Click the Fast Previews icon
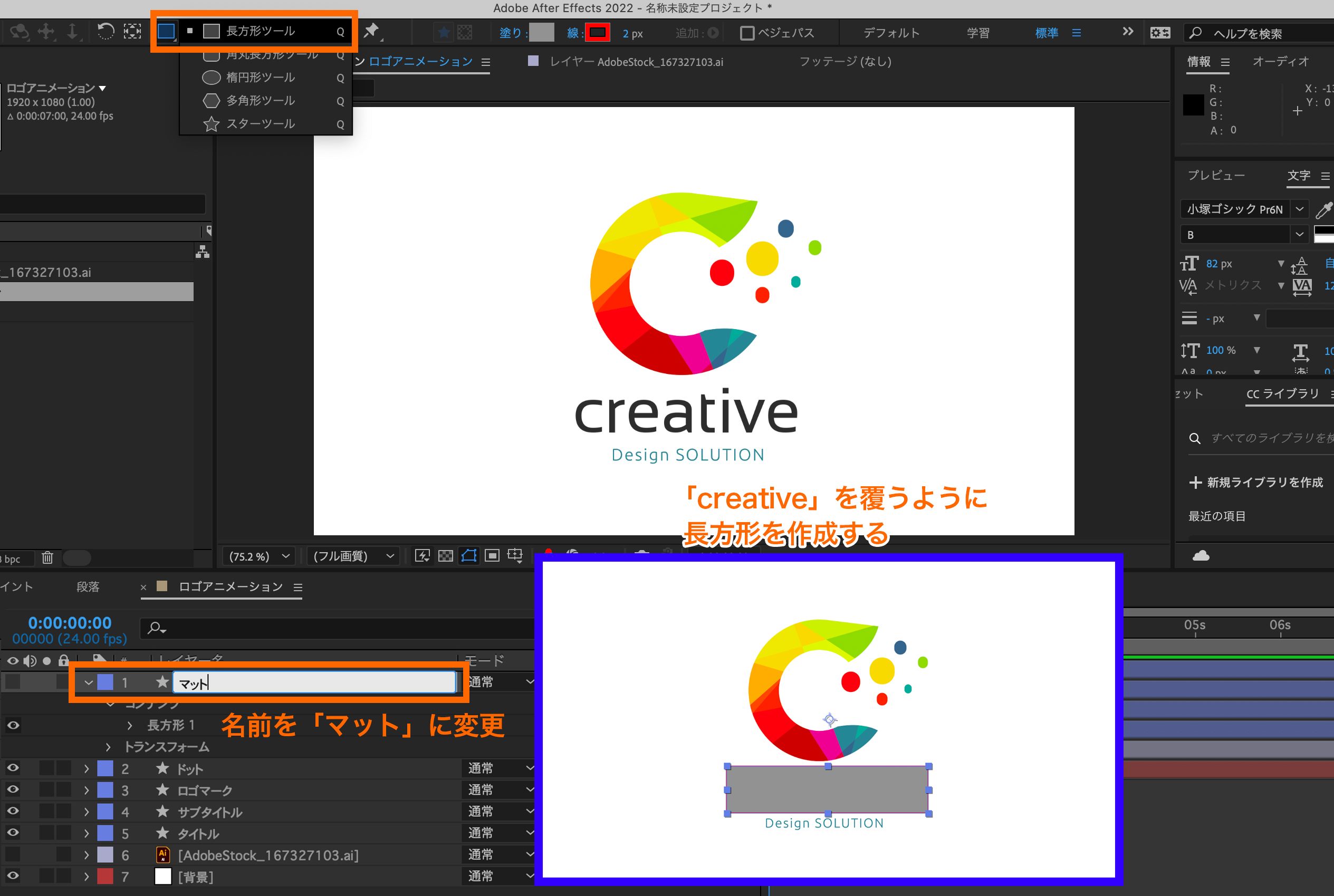This screenshot has height=896, width=1334. click(x=422, y=555)
